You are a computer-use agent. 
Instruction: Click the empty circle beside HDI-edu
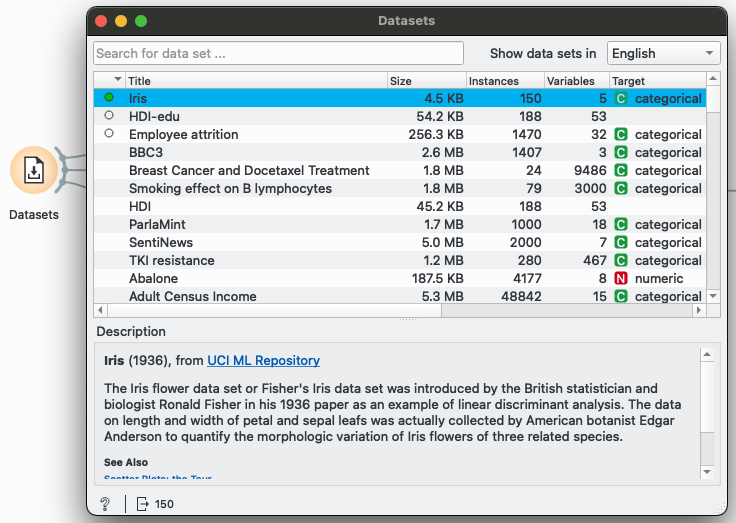(x=109, y=116)
